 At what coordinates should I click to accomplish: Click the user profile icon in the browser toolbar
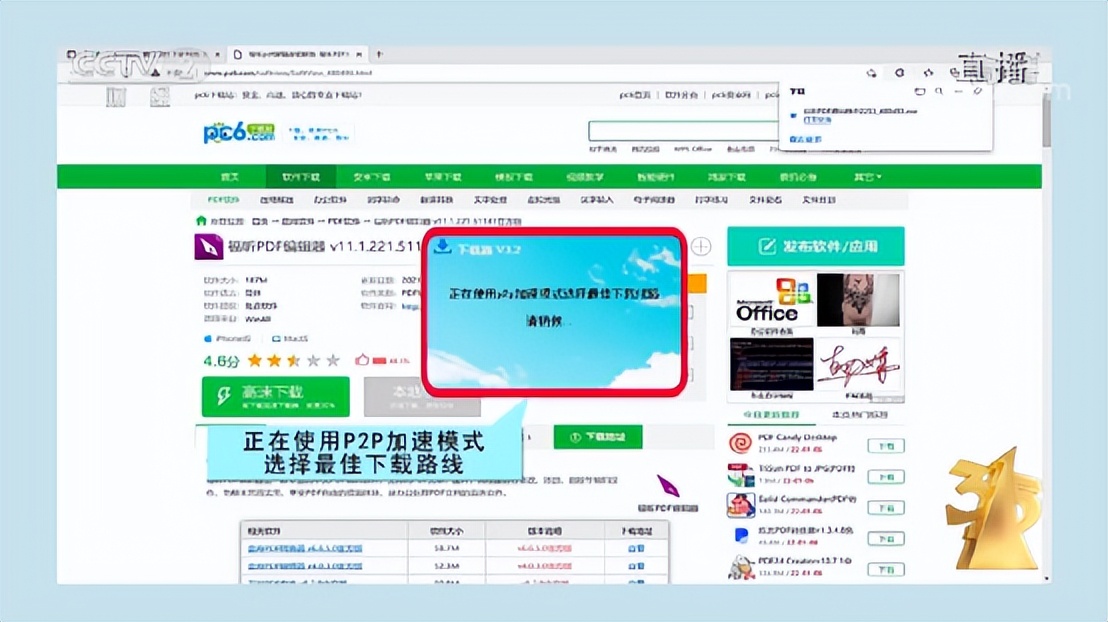coord(928,72)
